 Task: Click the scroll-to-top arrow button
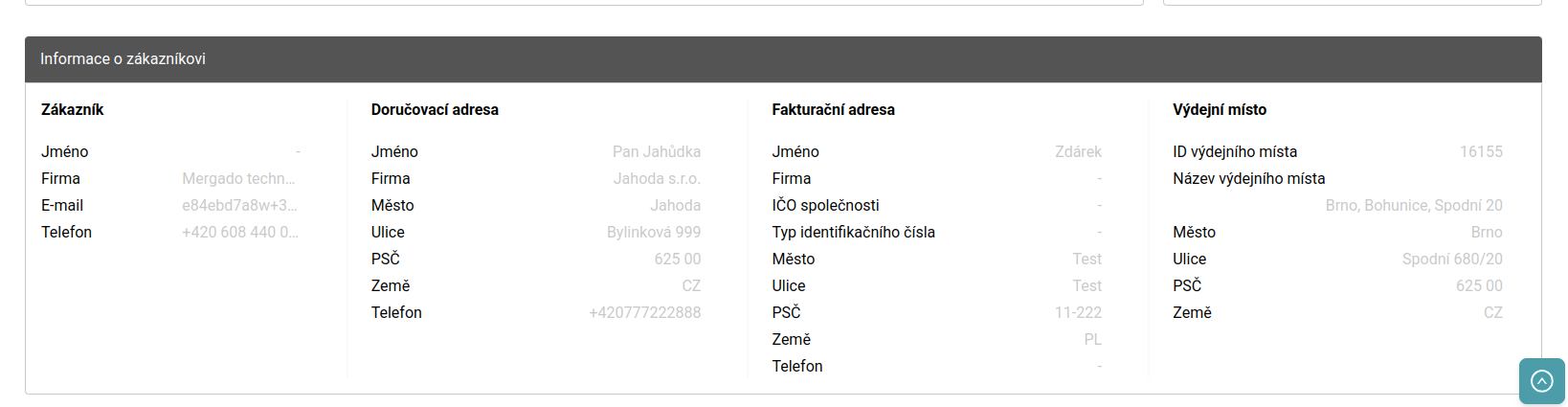(1541, 381)
